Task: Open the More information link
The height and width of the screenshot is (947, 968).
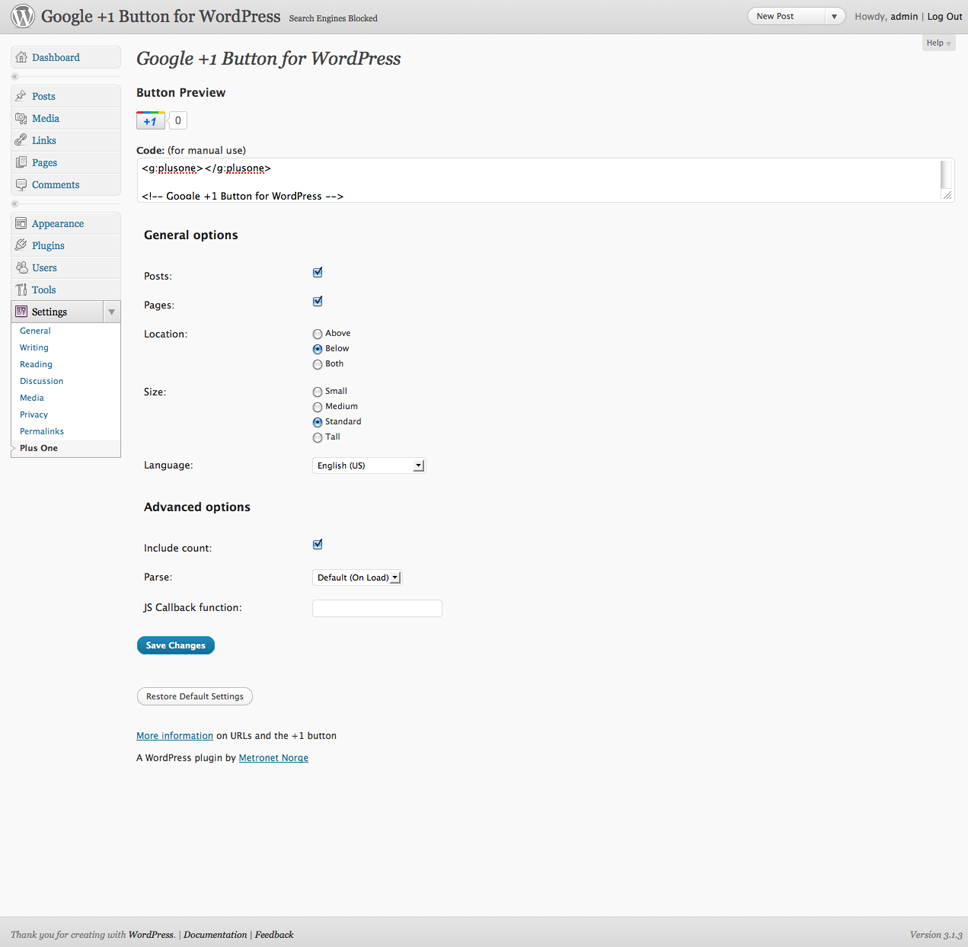Action: [x=175, y=736]
